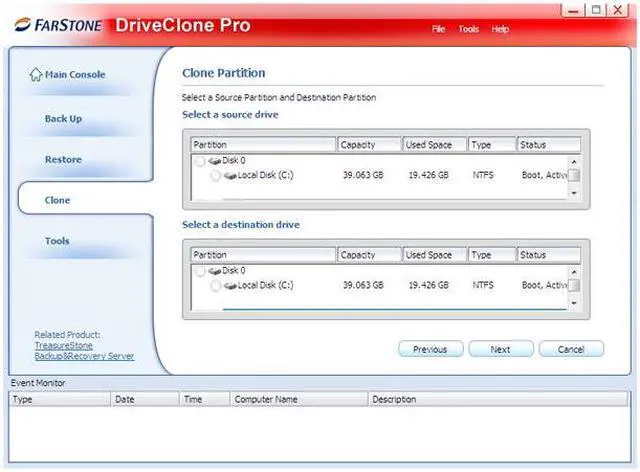Click the Main Console home icon
This screenshot has width=640, height=472.
[36, 74]
